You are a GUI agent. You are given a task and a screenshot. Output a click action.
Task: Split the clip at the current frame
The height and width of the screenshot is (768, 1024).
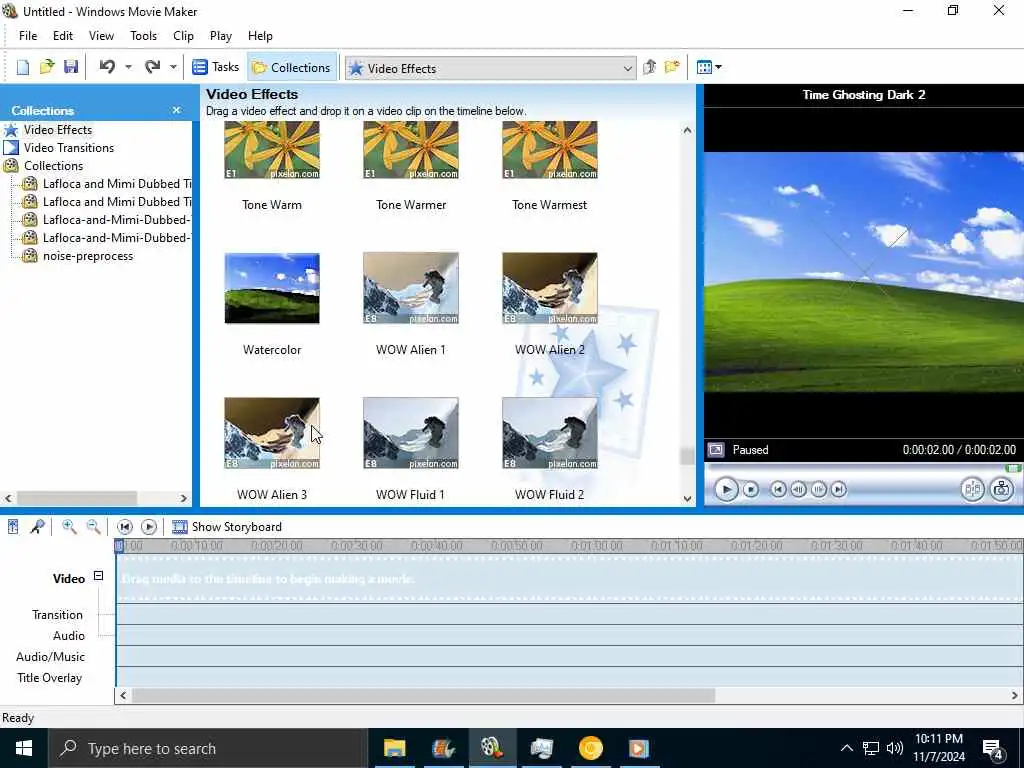coord(972,488)
